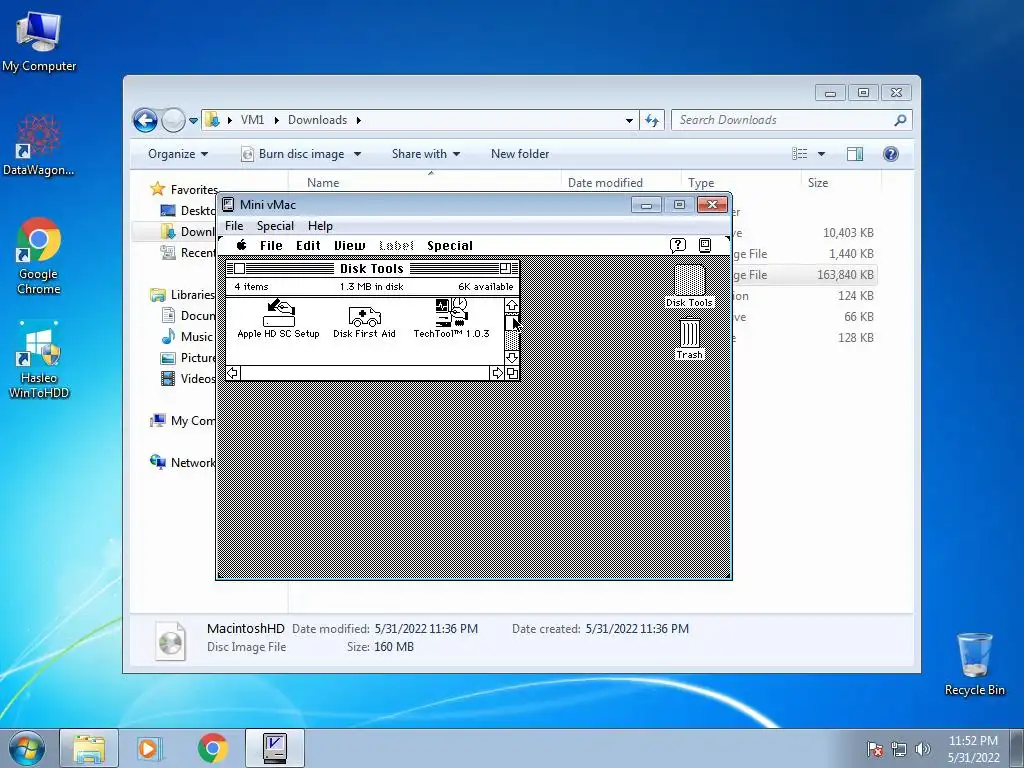1024x768 pixels.
Task: Click the Disk Tools scroll left arrow
Action: 232,373
